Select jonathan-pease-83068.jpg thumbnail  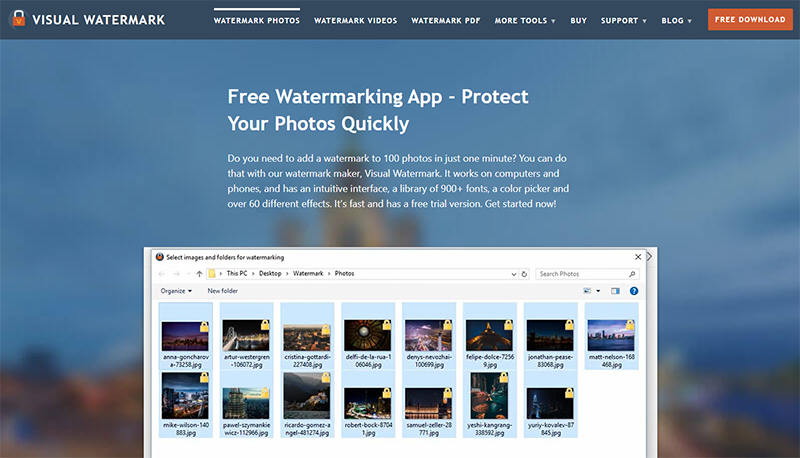coord(551,336)
